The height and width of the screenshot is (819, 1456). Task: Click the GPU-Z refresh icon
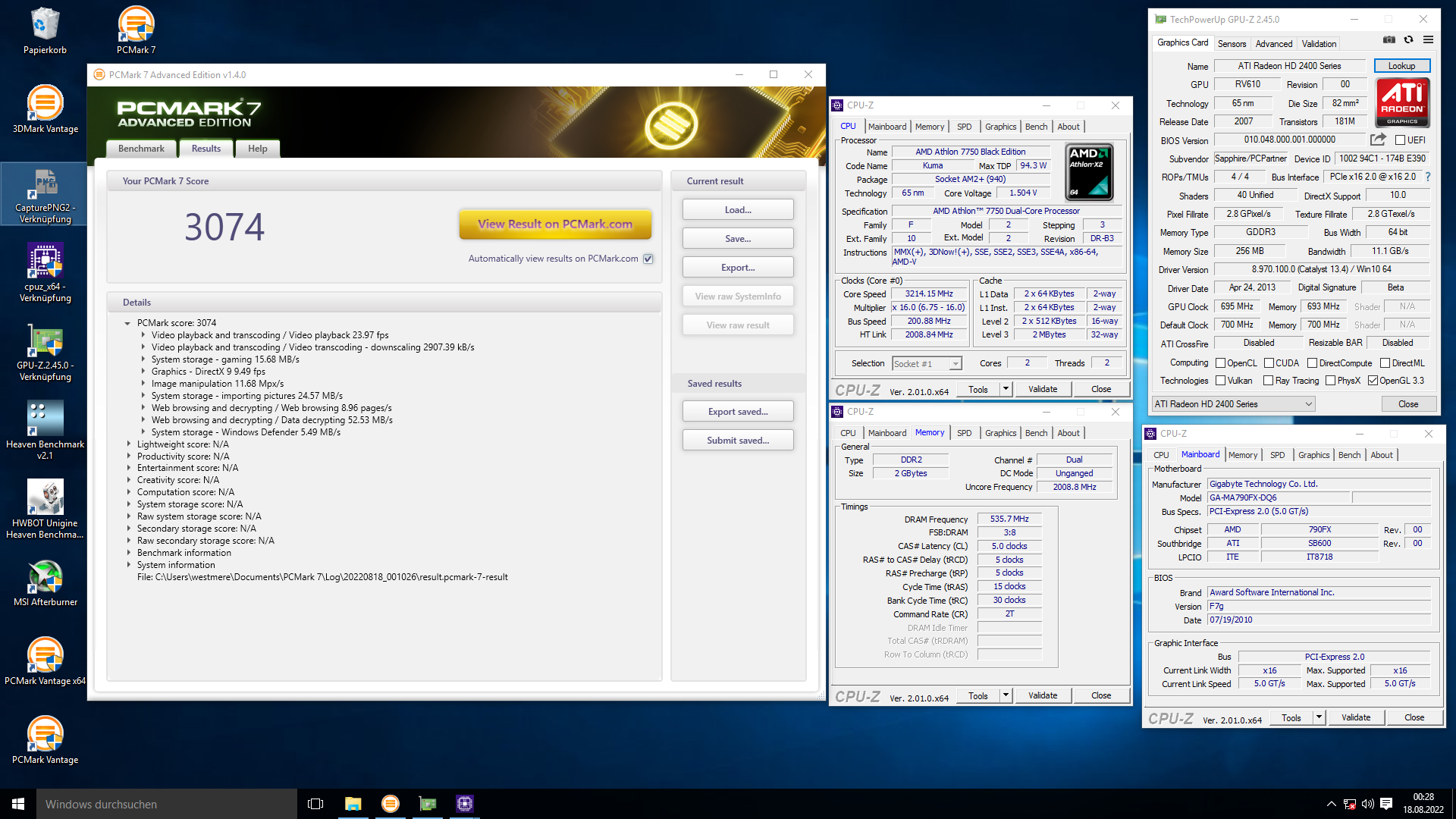(x=1408, y=40)
